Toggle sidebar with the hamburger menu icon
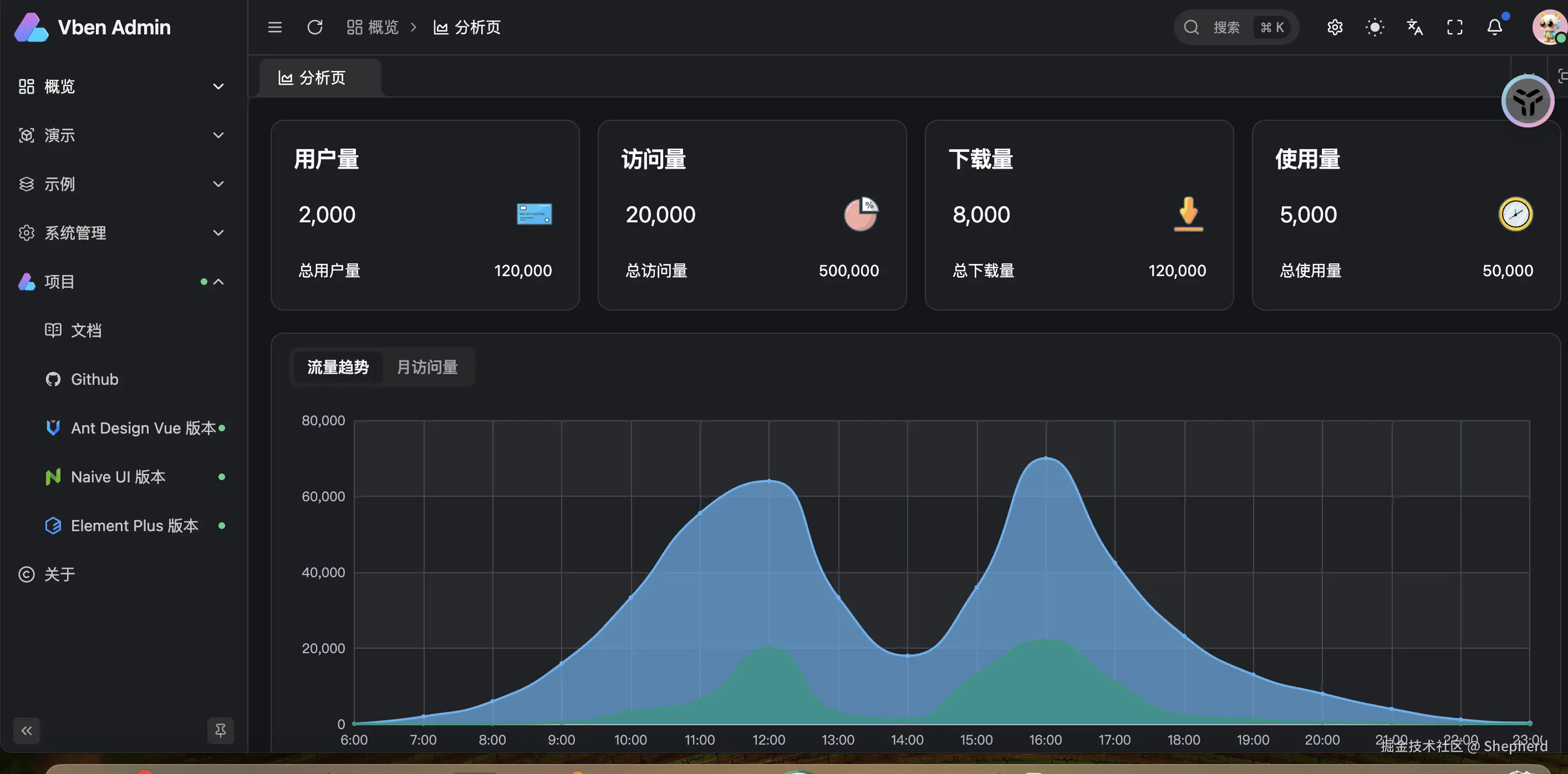 pyautogui.click(x=274, y=27)
